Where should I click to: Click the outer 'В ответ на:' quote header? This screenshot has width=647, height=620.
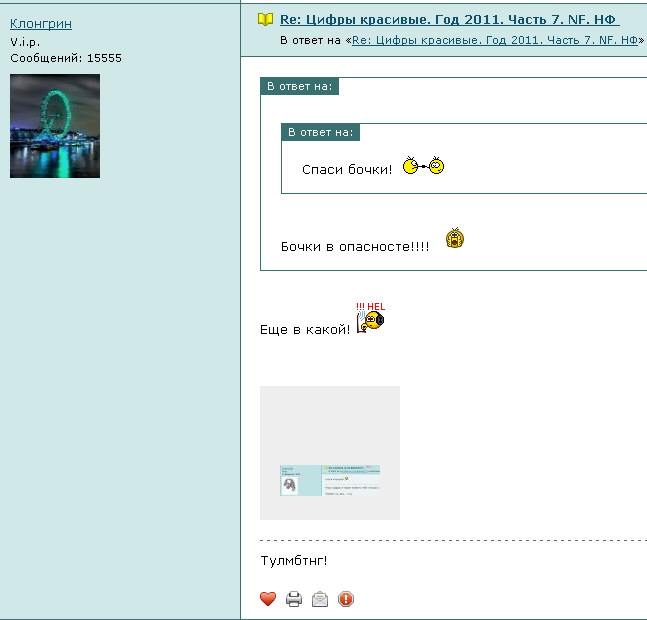coord(300,86)
